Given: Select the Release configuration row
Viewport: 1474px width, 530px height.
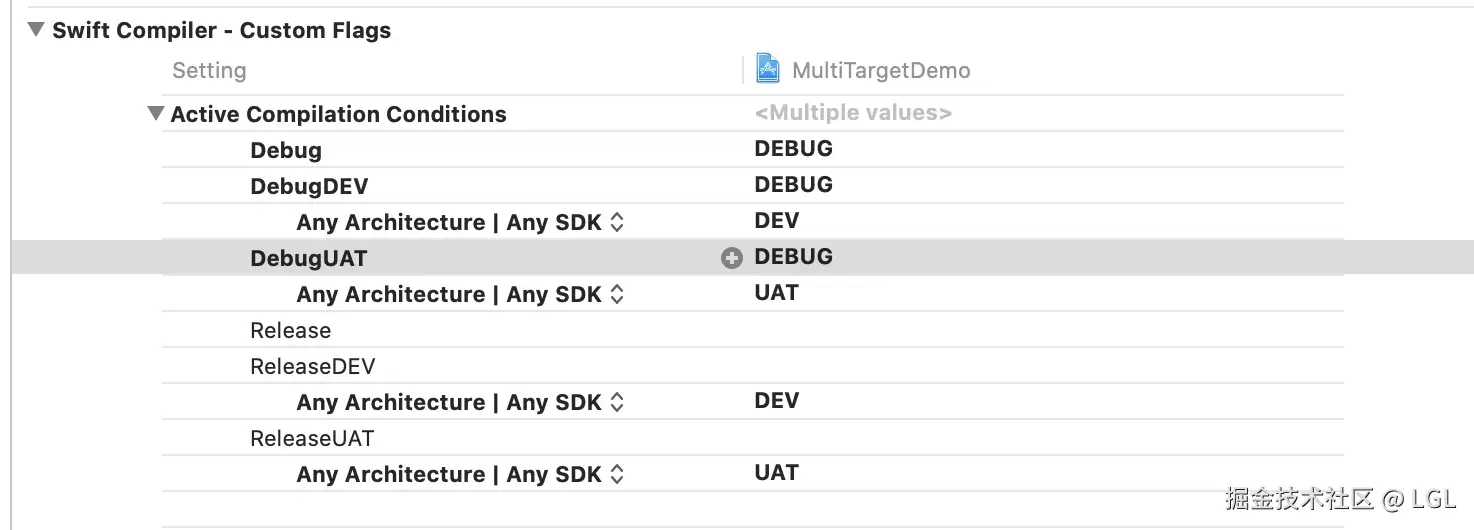Looking at the screenshot, I should point(290,330).
